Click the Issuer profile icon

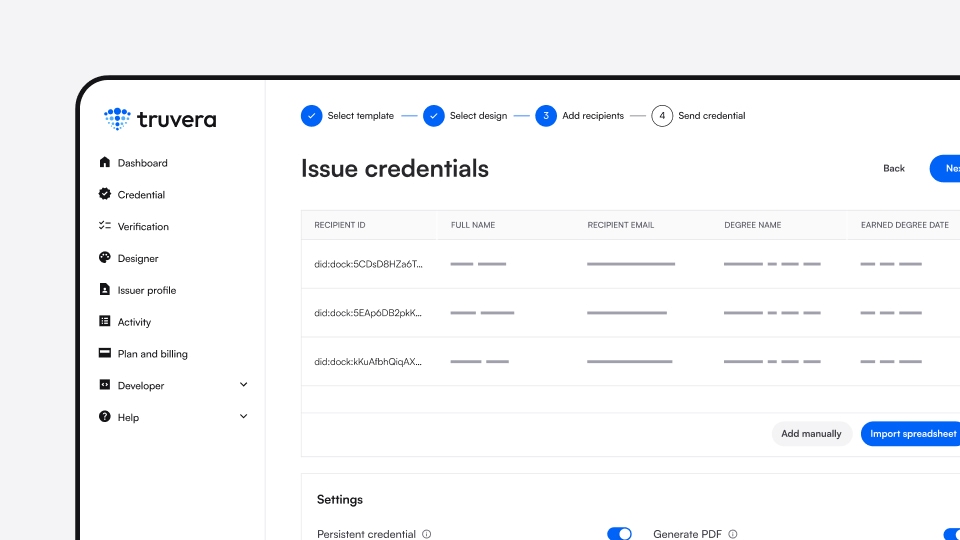tap(105, 290)
